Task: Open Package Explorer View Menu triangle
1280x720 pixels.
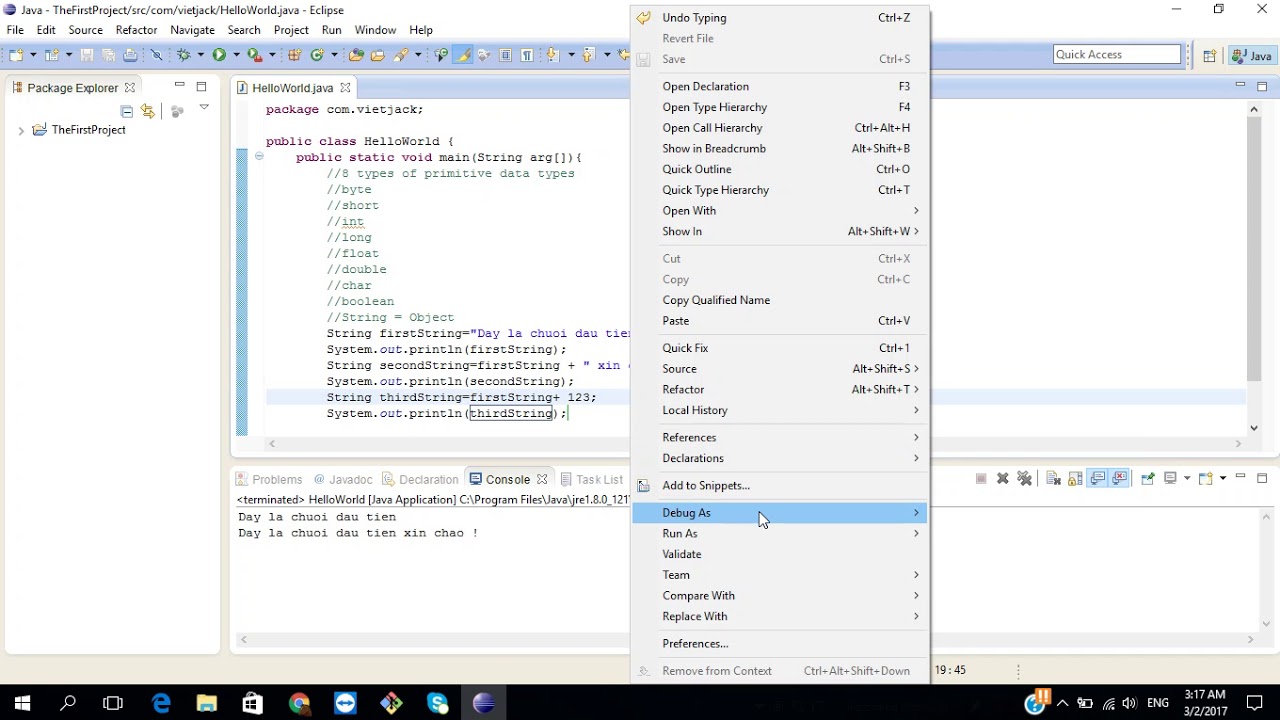Action: [204, 108]
